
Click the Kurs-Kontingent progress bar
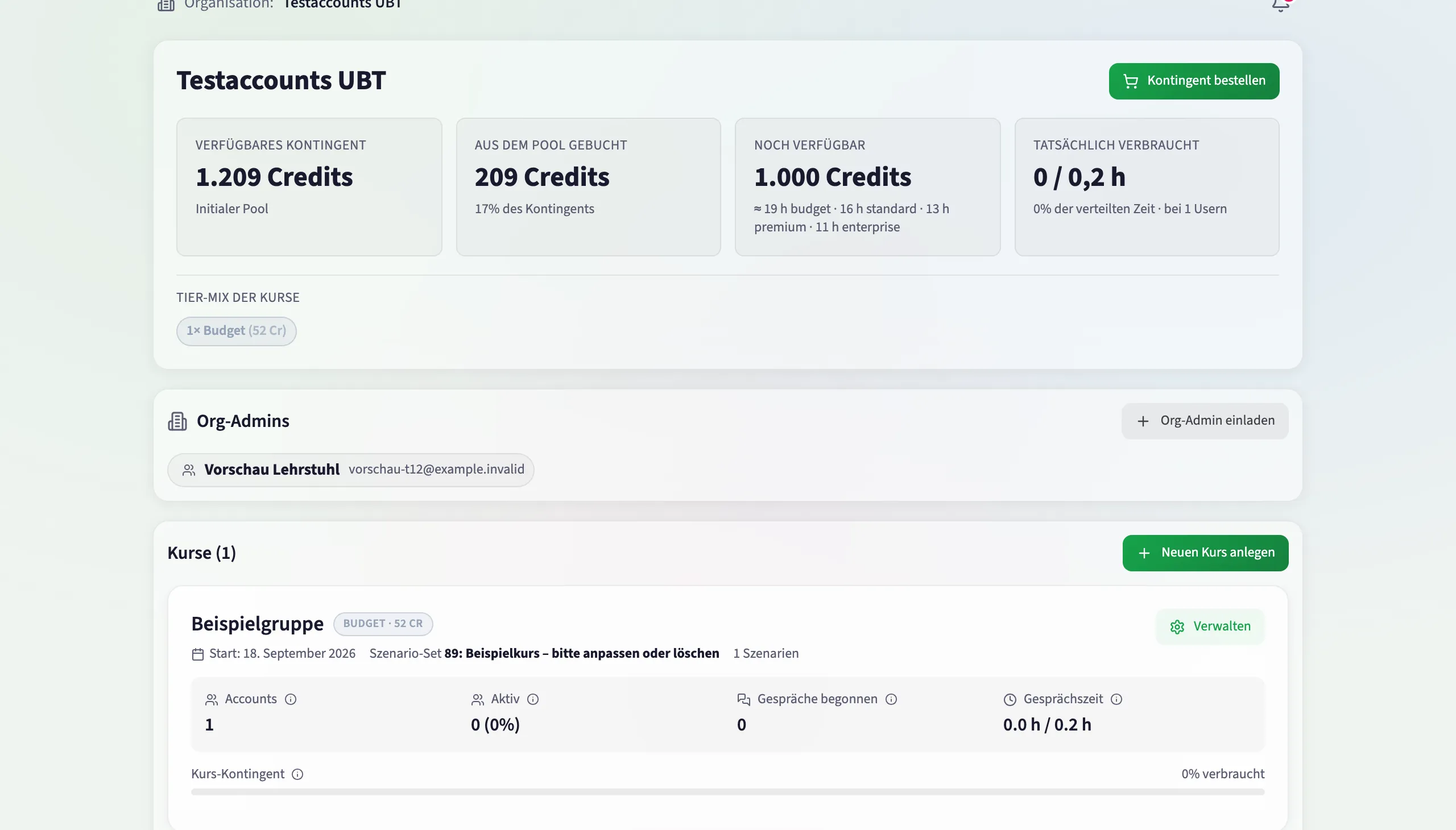727,792
